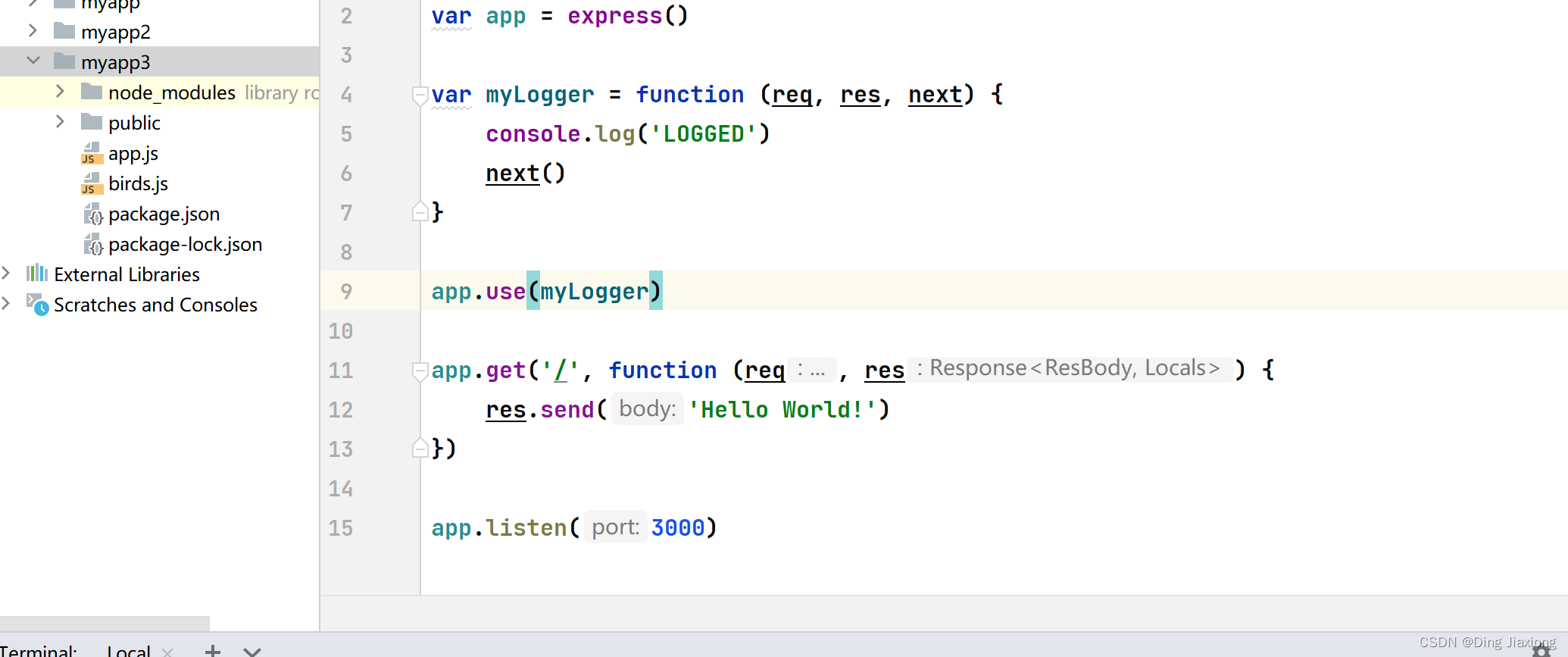Click the node_modules folder icon
Image resolution: width=1568 pixels, height=657 pixels.
pos(92,91)
